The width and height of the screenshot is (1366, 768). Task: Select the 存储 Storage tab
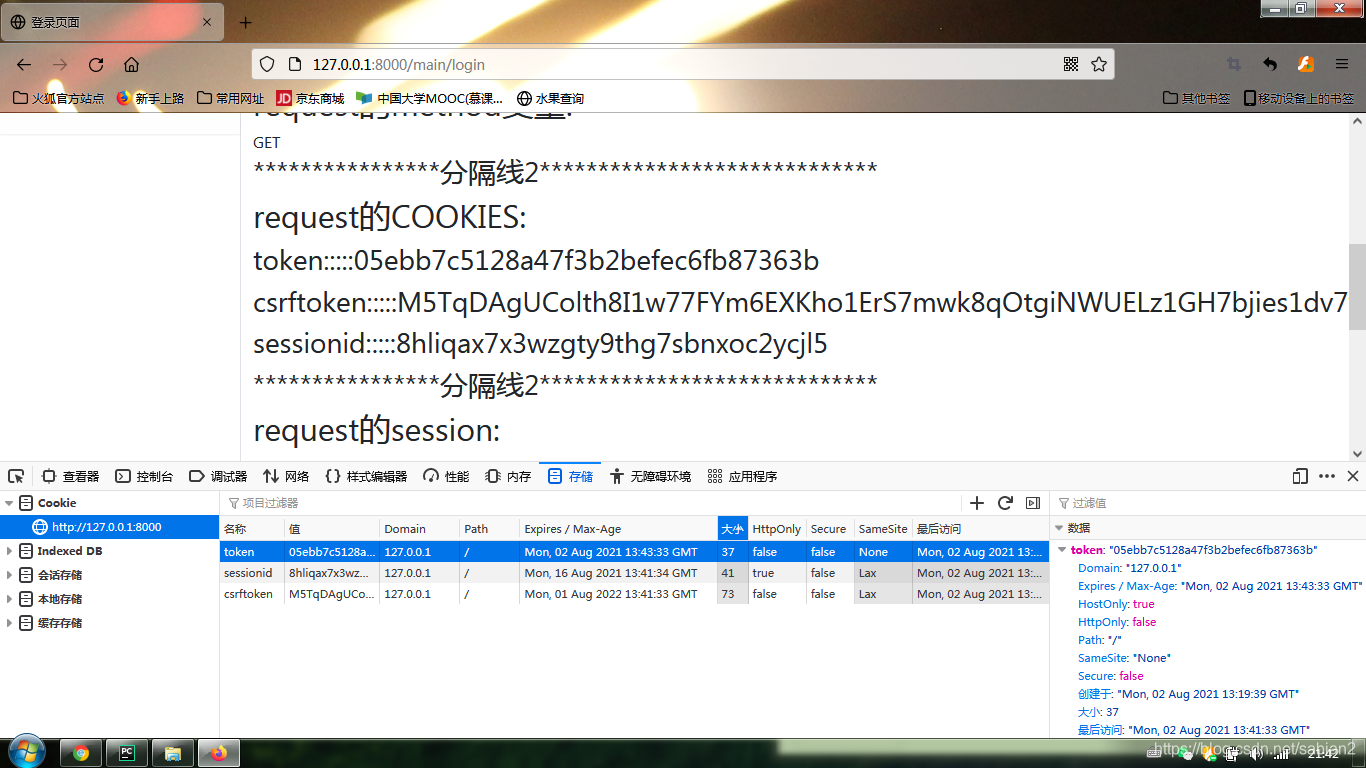(x=570, y=476)
